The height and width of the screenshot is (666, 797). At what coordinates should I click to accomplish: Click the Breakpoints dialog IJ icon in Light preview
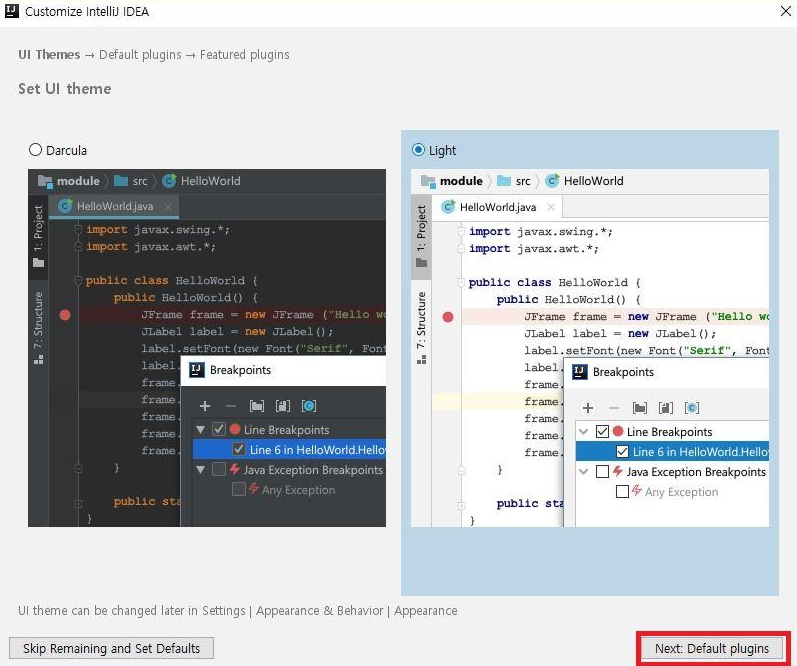tap(580, 372)
